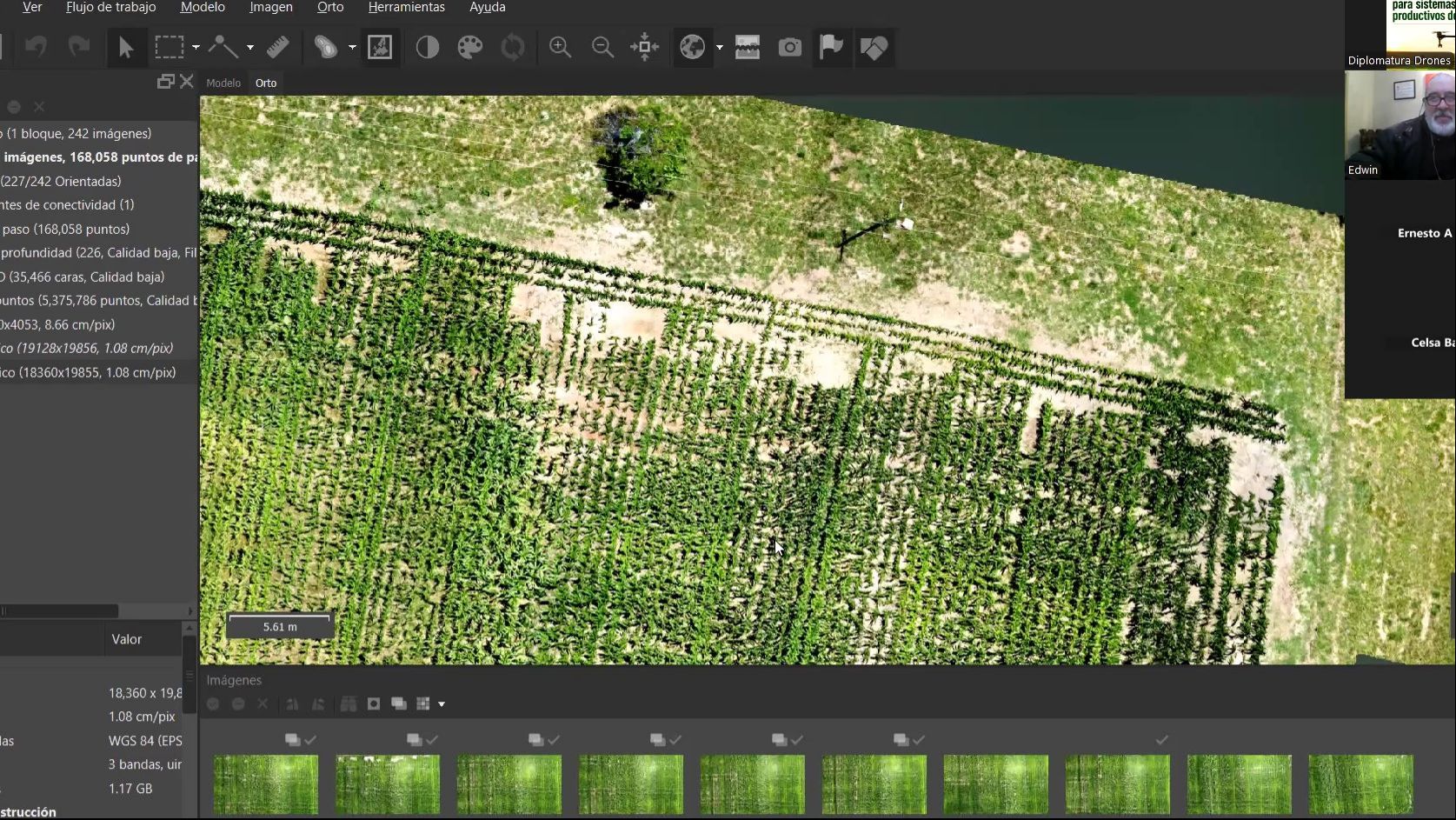Switch to the Modelo tab
Screen dimensions: 1456x820
pyautogui.click(x=223, y=83)
